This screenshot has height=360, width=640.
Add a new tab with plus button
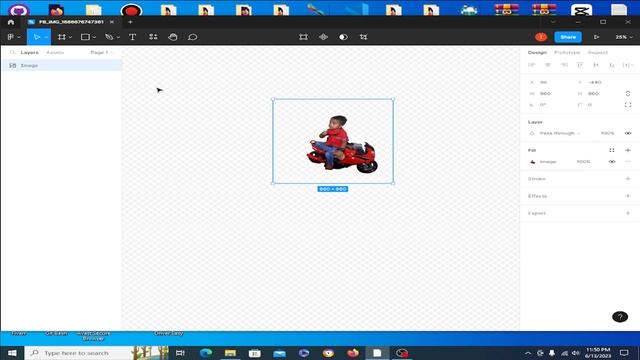click(x=130, y=22)
